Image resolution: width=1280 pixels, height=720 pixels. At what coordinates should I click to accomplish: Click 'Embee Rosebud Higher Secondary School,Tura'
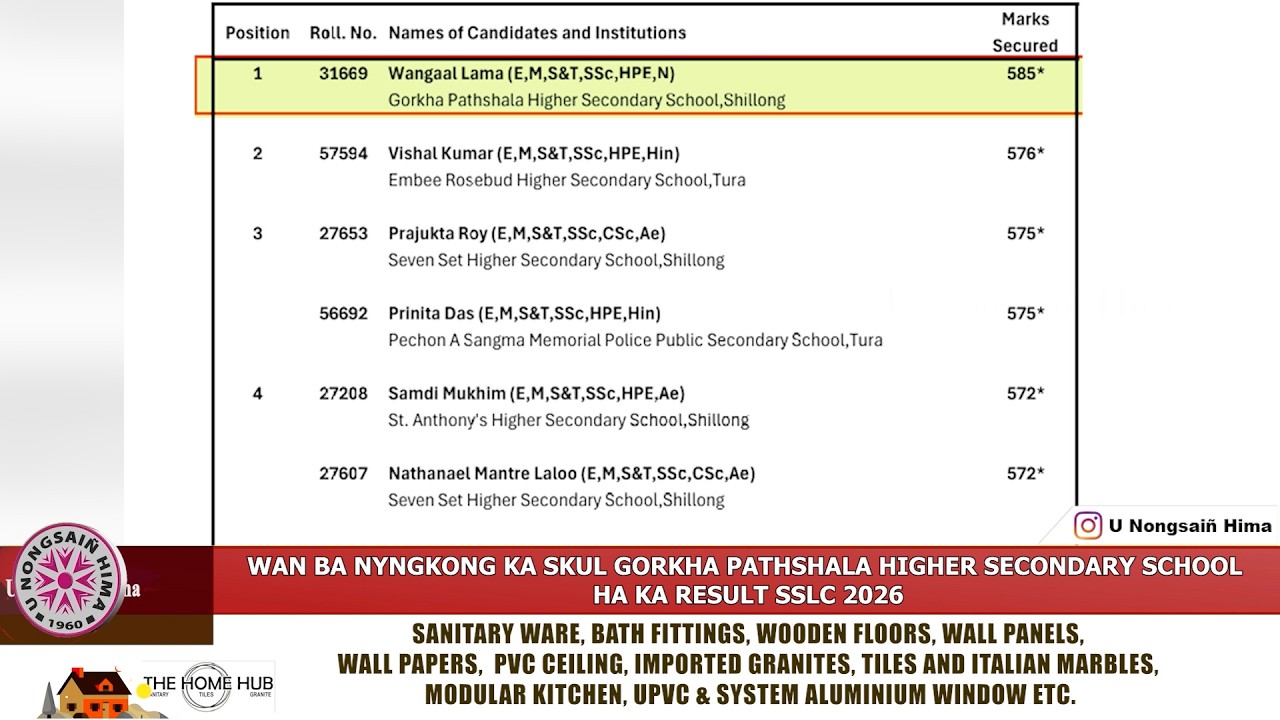click(x=567, y=180)
